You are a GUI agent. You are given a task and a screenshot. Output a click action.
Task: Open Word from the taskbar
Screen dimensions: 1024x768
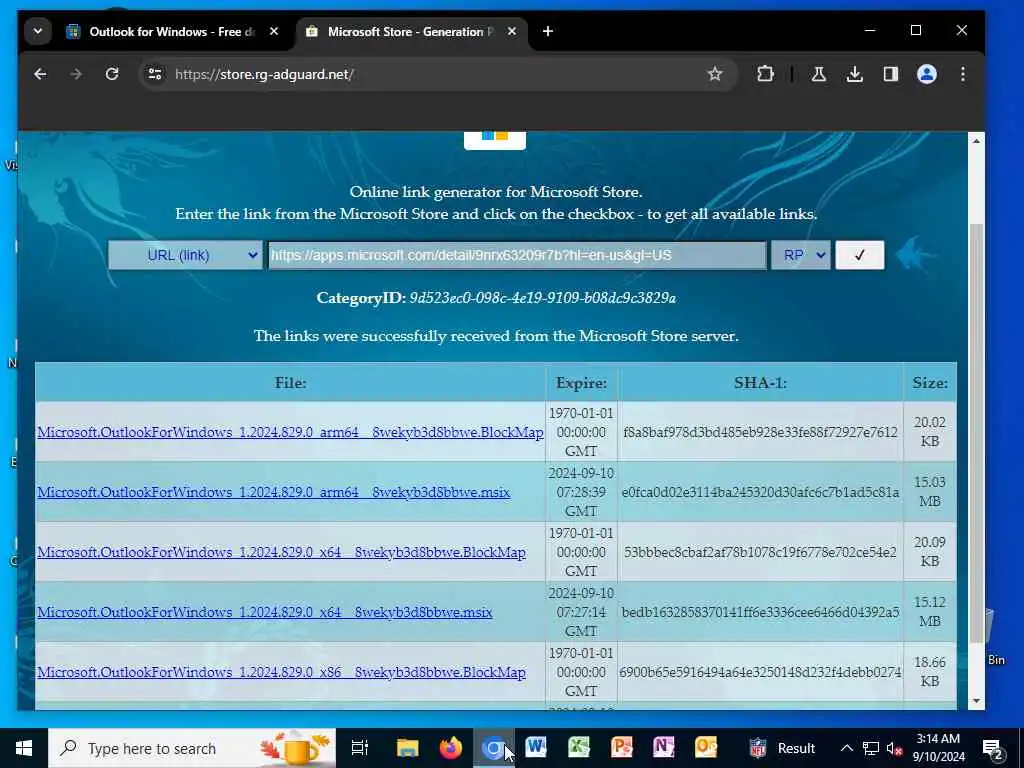coord(536,748)
